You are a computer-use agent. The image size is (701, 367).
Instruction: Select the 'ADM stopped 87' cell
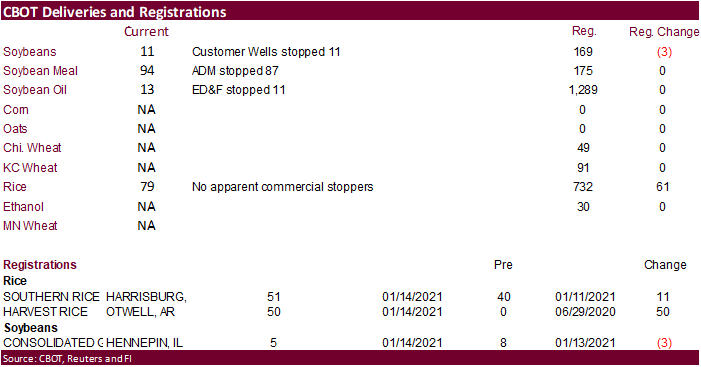click(x=235, y=71)
